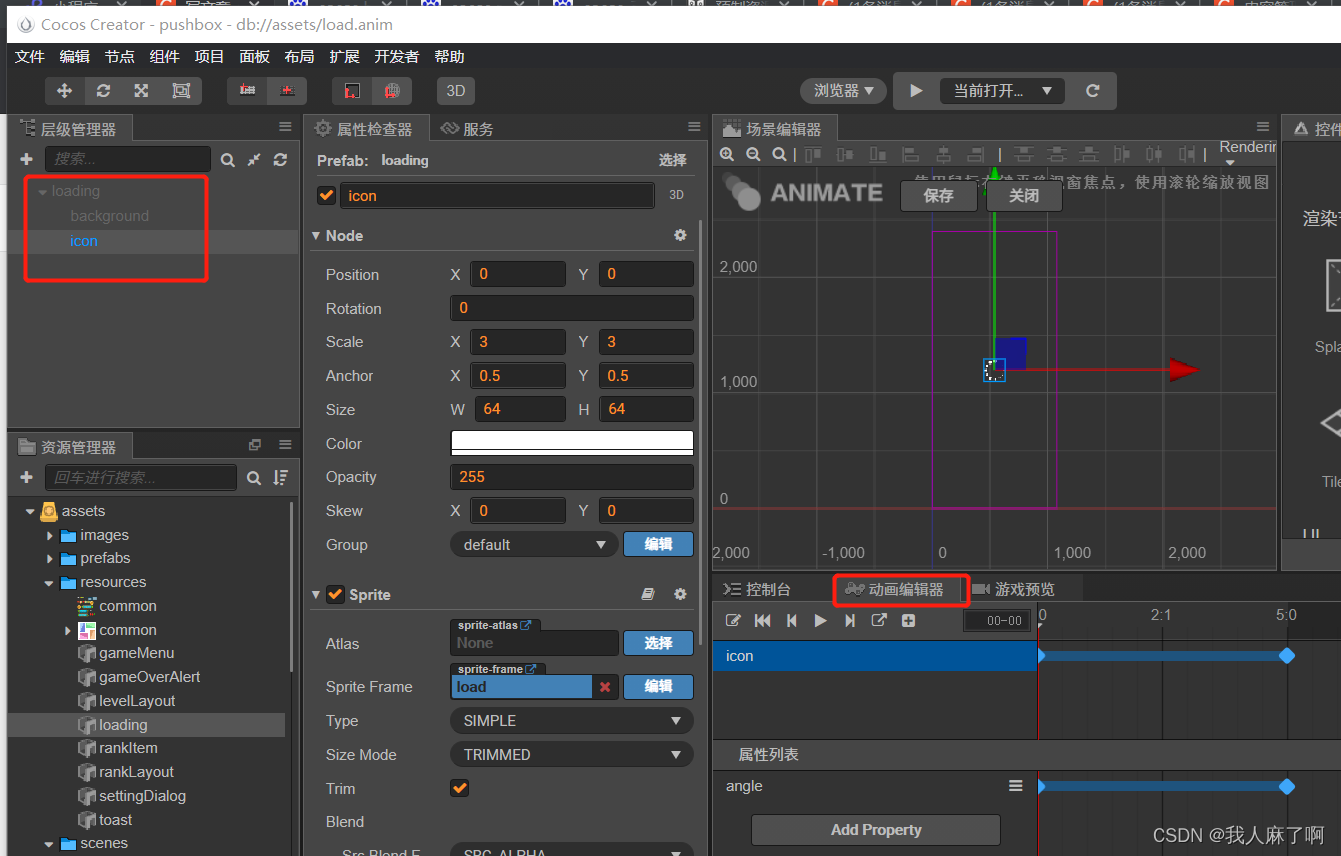Open the Node section gear settings
Viewport: 1341px width, 856px height.
[680, 235]
